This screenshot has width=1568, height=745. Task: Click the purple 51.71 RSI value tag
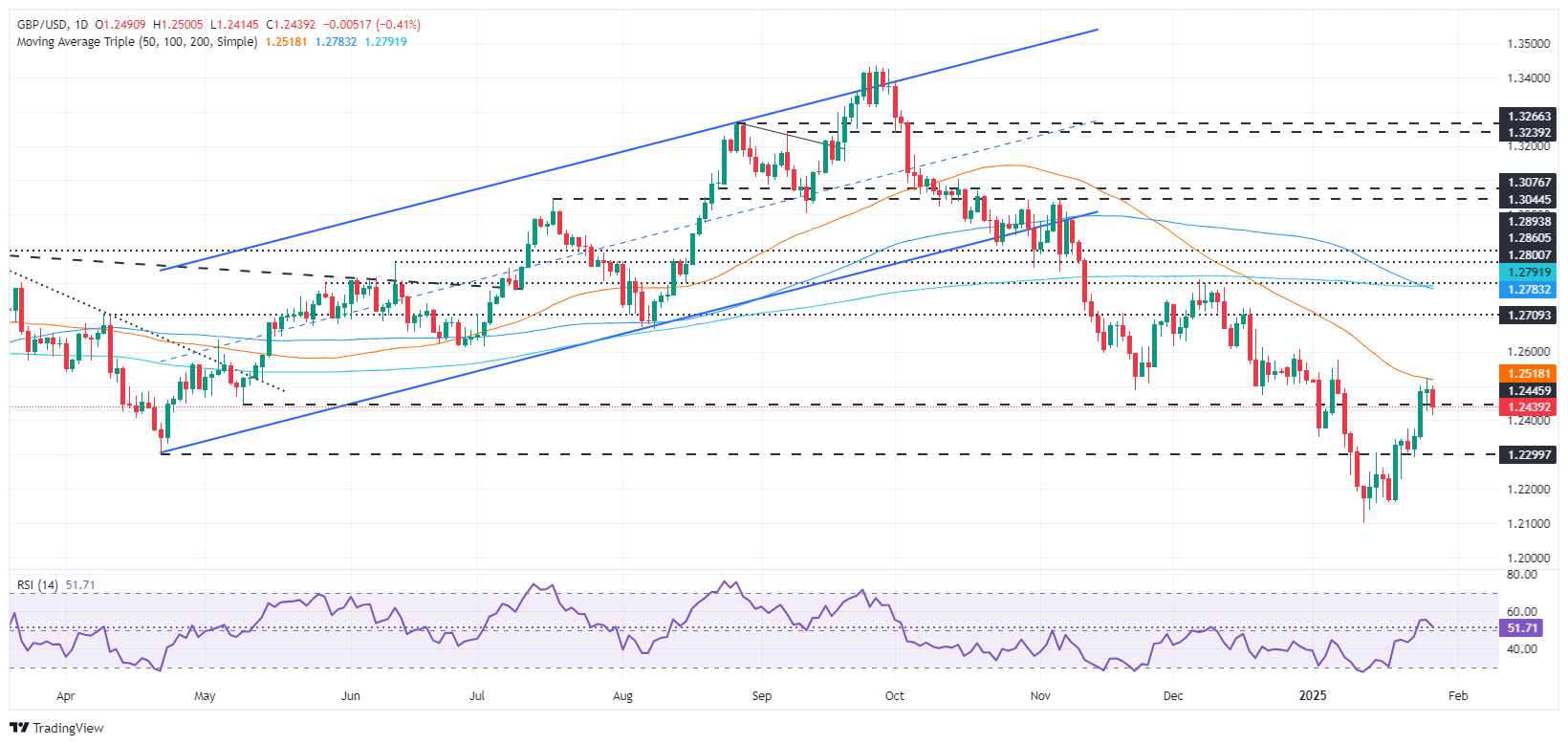point(1523,628)
